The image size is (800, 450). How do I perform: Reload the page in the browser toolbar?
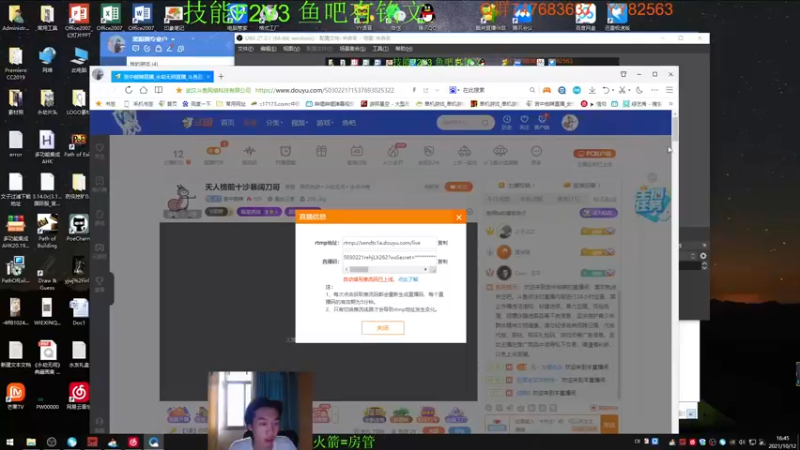click(x=129, y=90)
